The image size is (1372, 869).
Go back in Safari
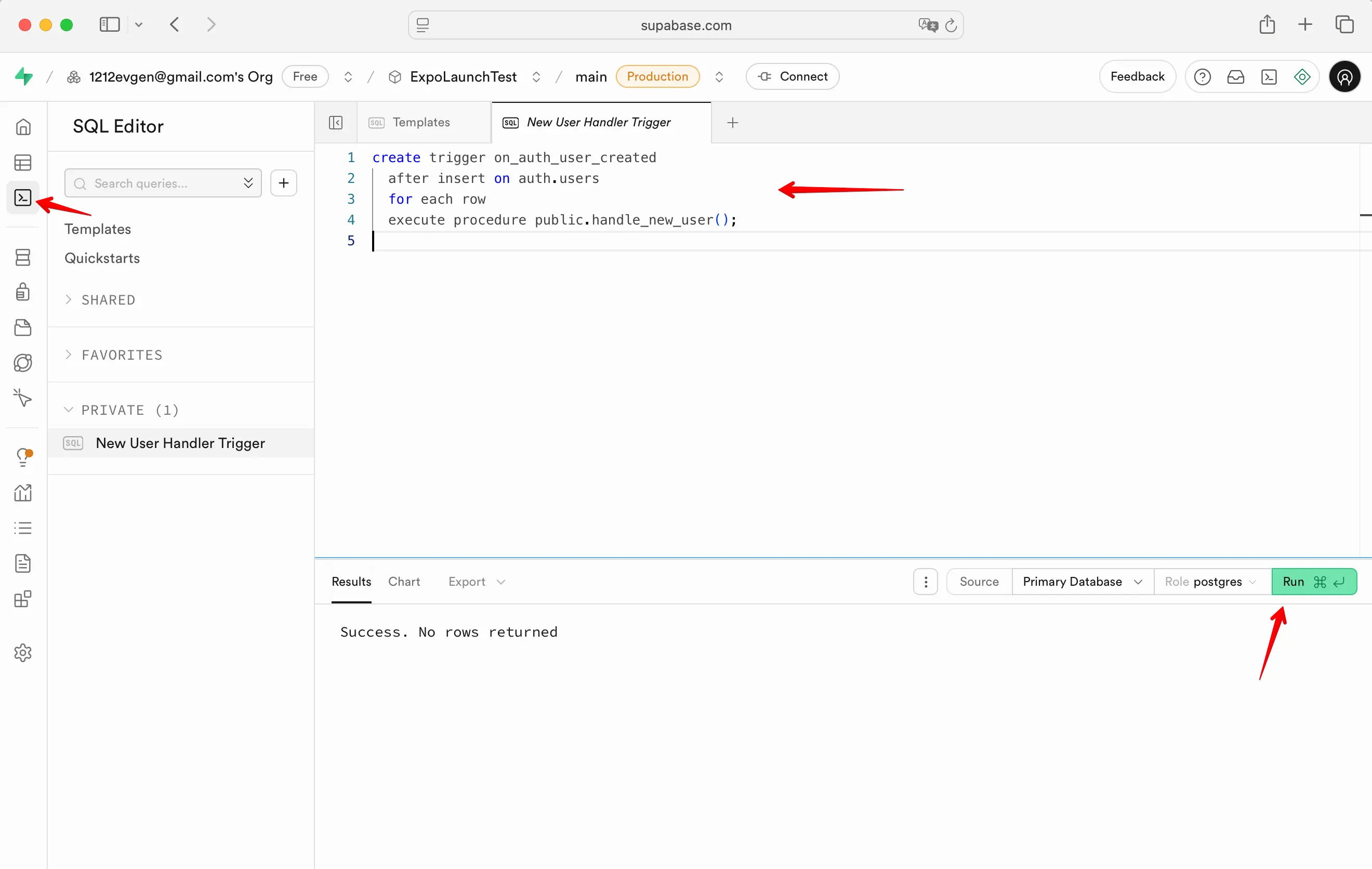175,24
